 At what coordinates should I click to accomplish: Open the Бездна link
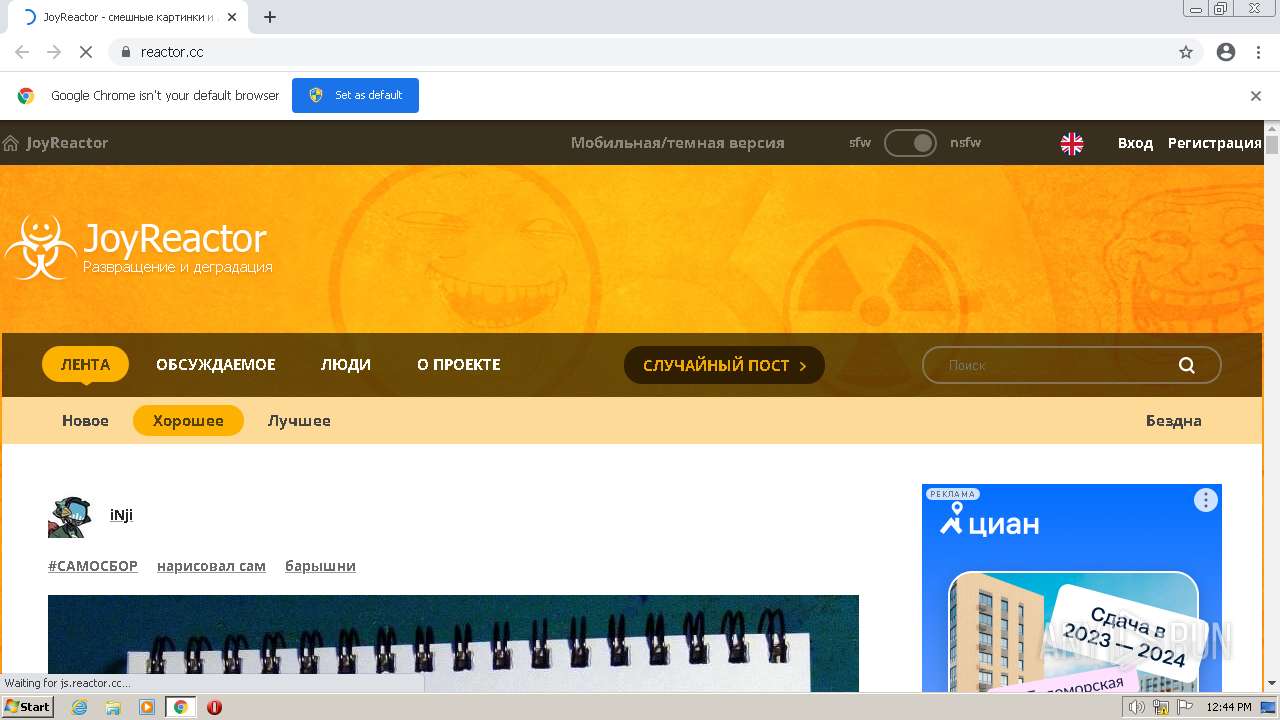click(x=1174, y=421)
